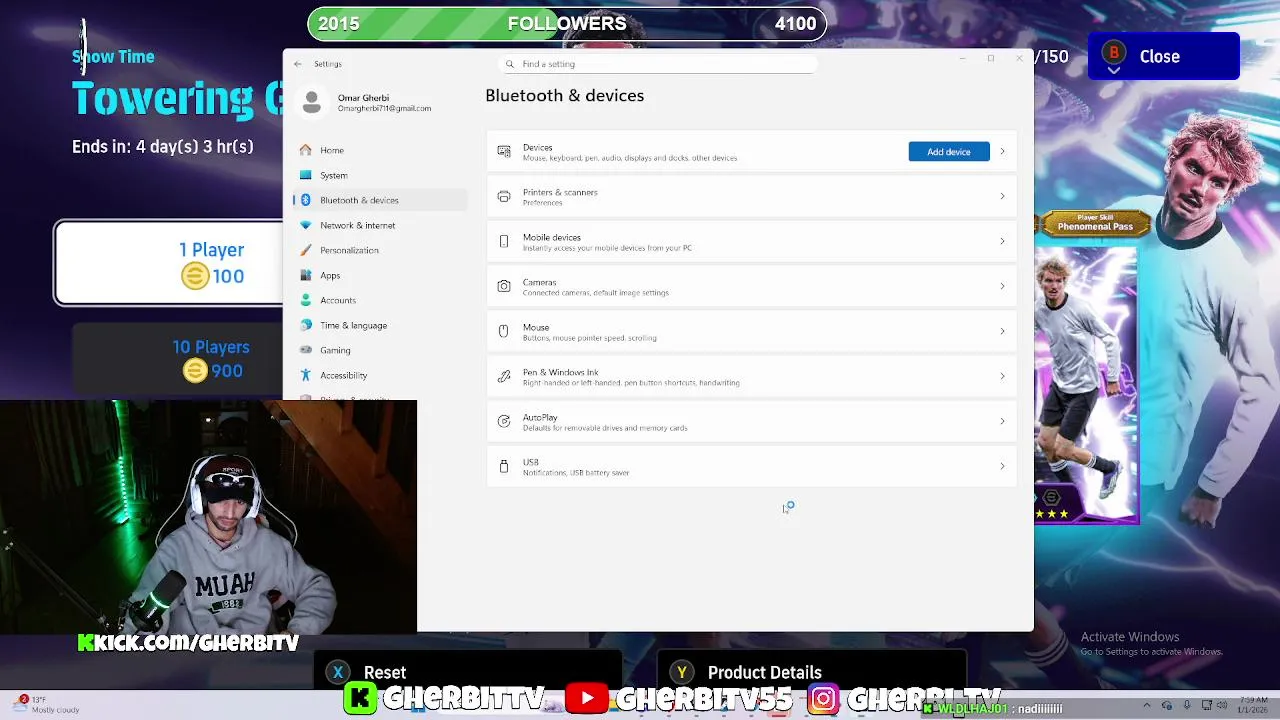Click the 'Ends in: 4 day(s) 3 hr(s)' text
This screenshot has height=720, width=1280.
(x=163, y=147)
